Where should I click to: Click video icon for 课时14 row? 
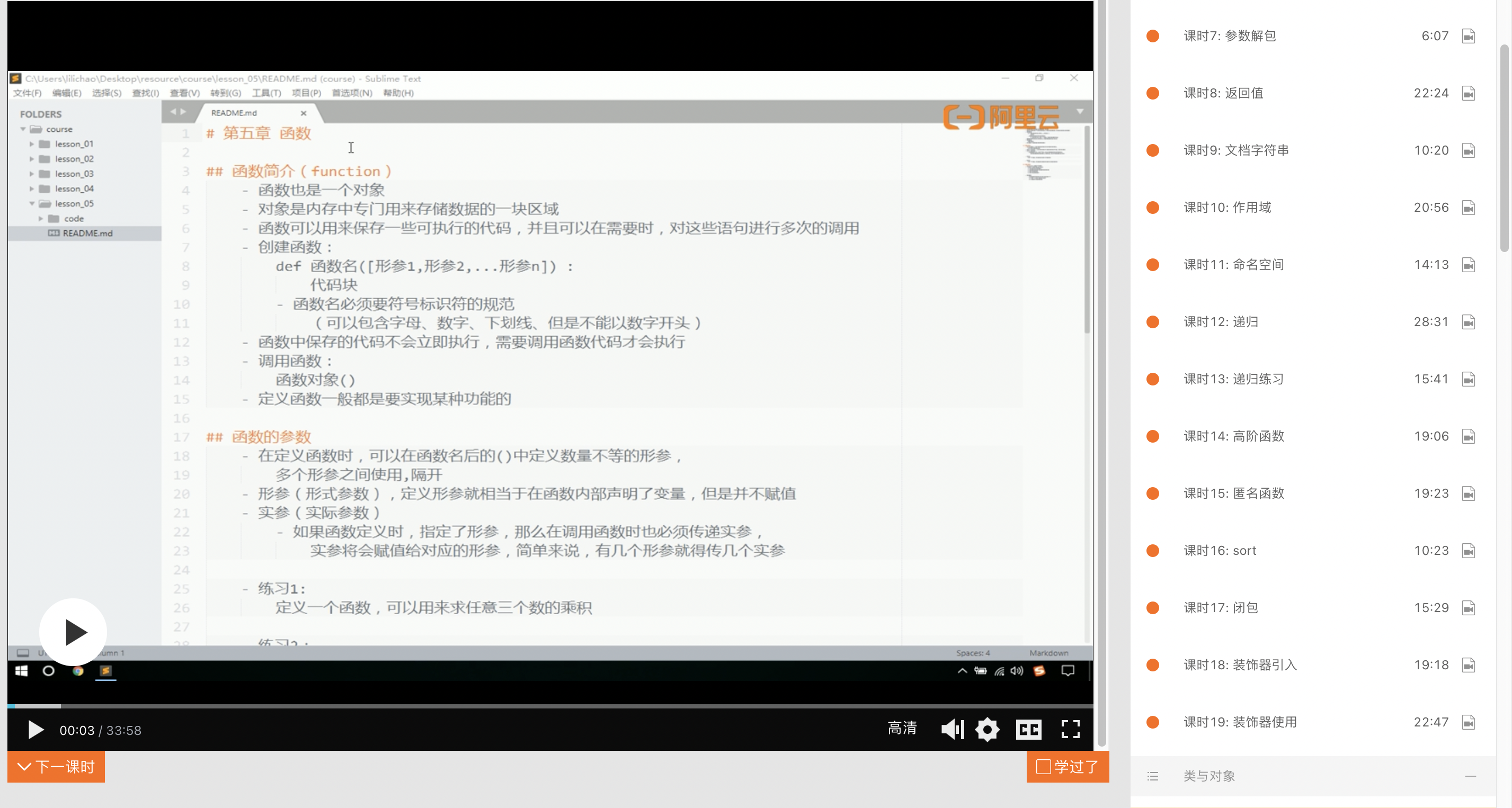1468,436
